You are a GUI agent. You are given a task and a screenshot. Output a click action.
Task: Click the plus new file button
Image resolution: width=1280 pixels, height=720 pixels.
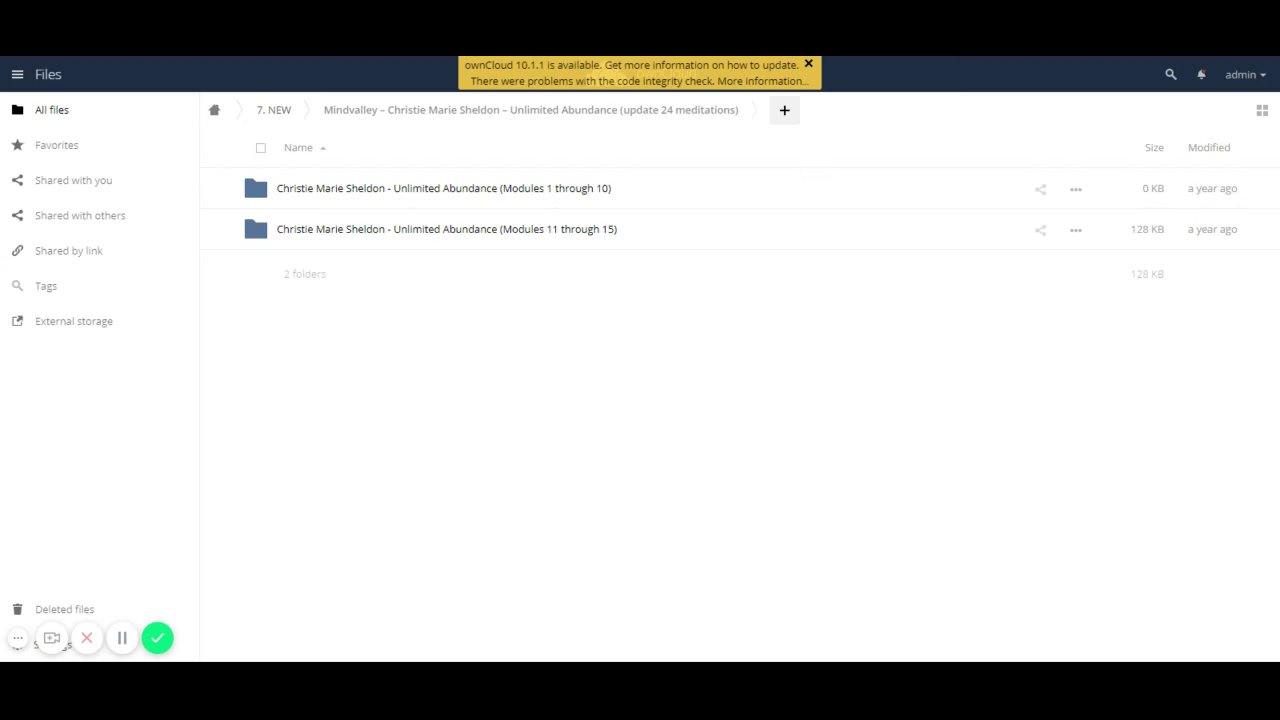click(x=784, y=110)
